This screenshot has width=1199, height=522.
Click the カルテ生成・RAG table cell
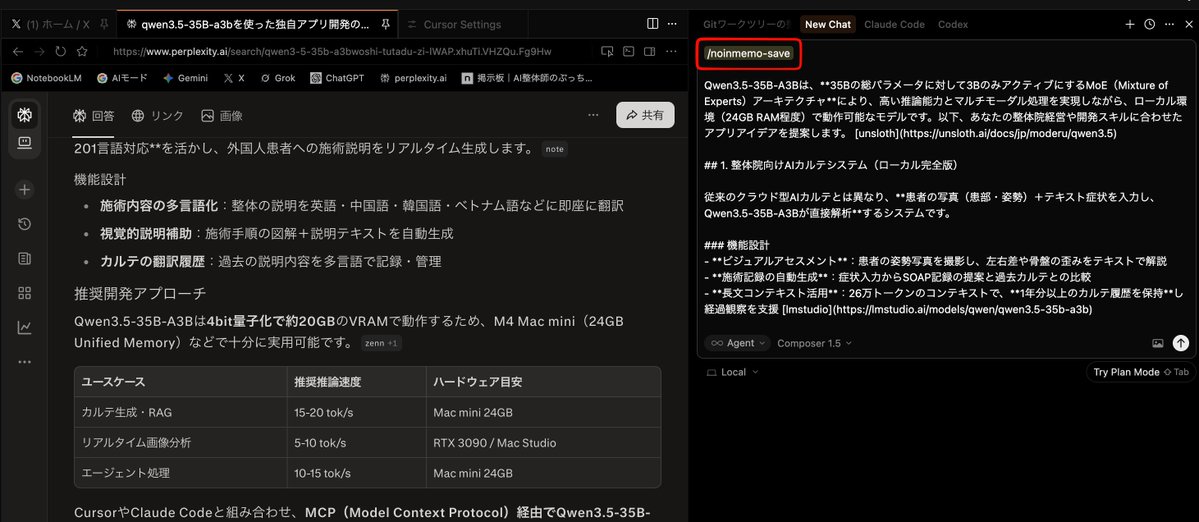(x=180, y=413)
